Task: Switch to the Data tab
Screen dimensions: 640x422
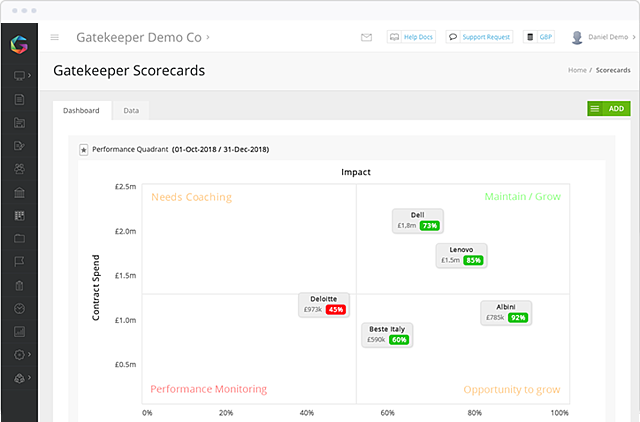Action: coord(131,110)
